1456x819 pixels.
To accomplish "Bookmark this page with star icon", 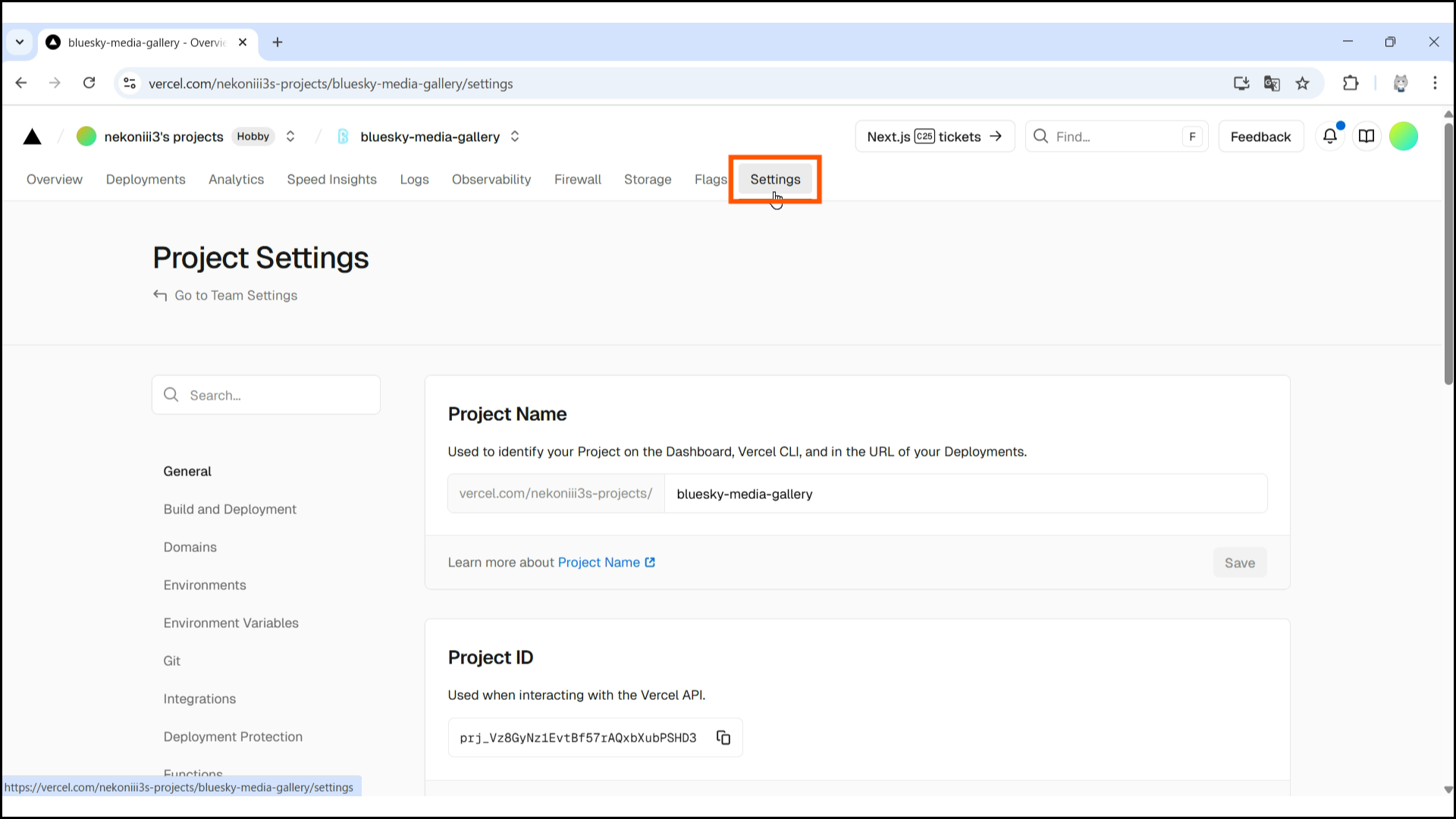I will click(1302, 83).
